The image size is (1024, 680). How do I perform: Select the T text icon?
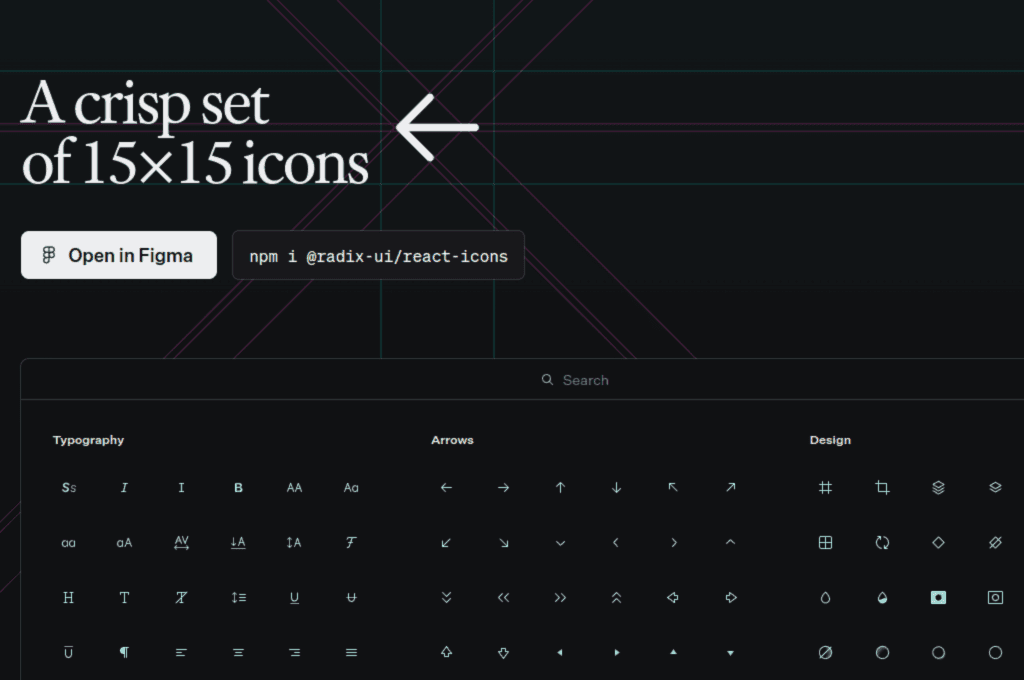[124, 597]
